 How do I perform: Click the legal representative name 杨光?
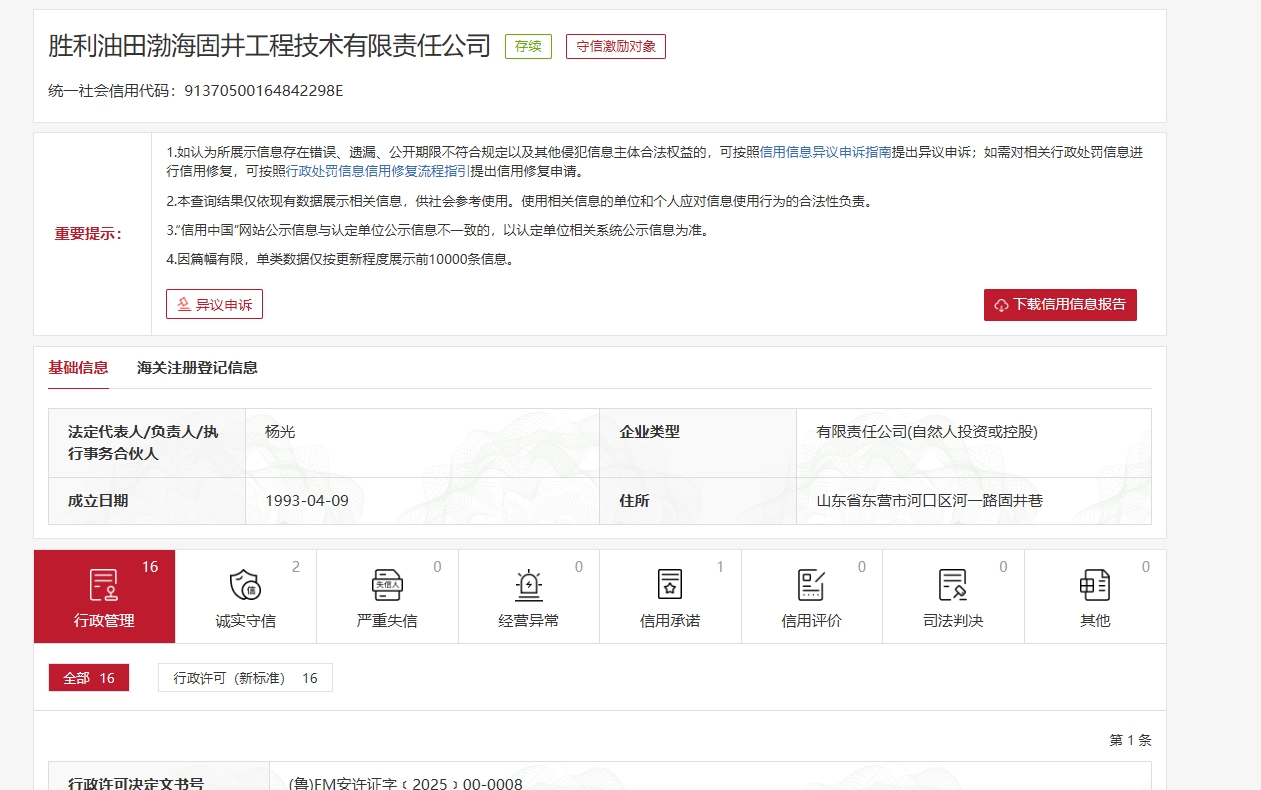click(280, 432)
